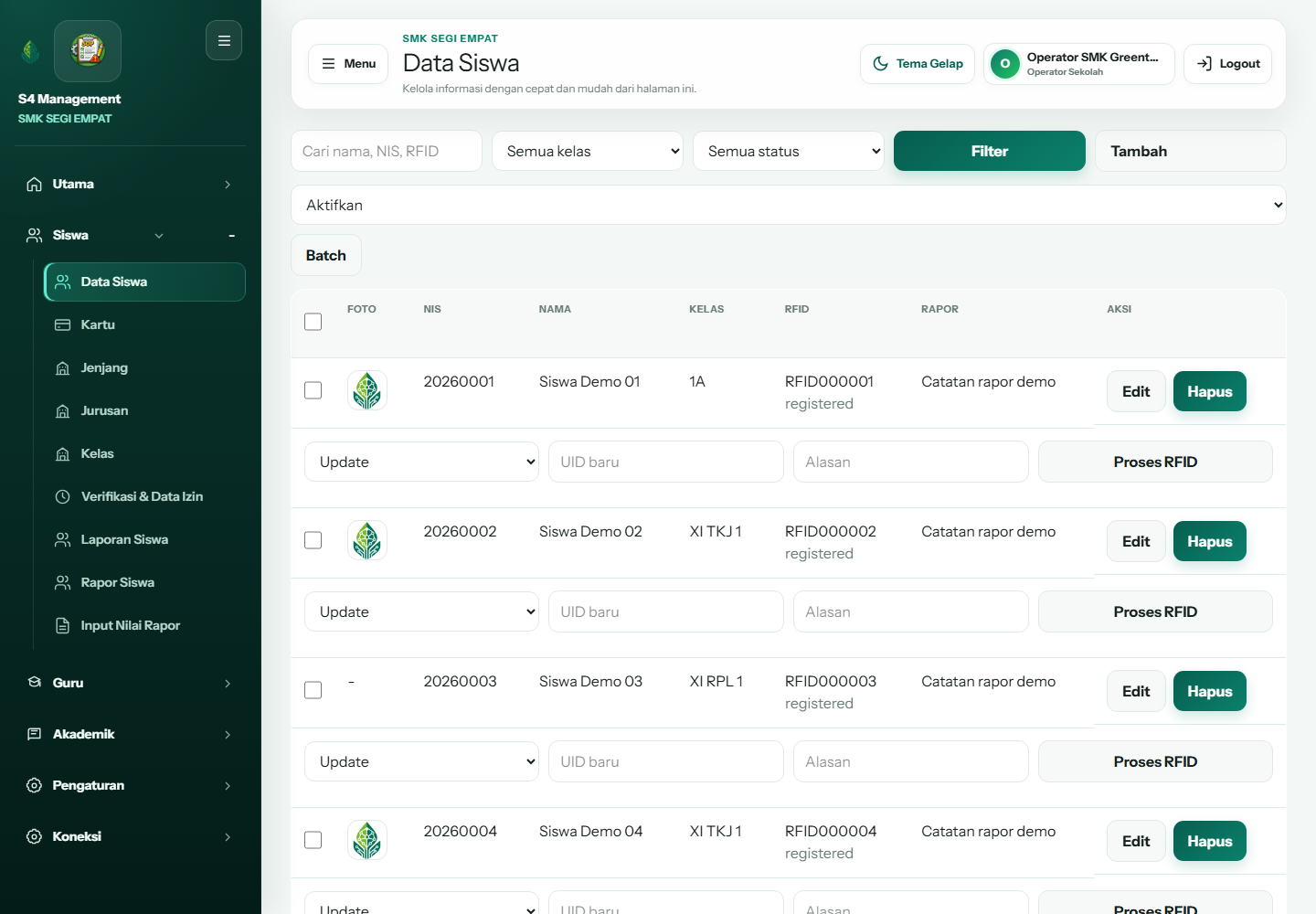This screenshot has height=914, width=1316.
Task: Click the Kartu card icon
Action: coord(63,325)
